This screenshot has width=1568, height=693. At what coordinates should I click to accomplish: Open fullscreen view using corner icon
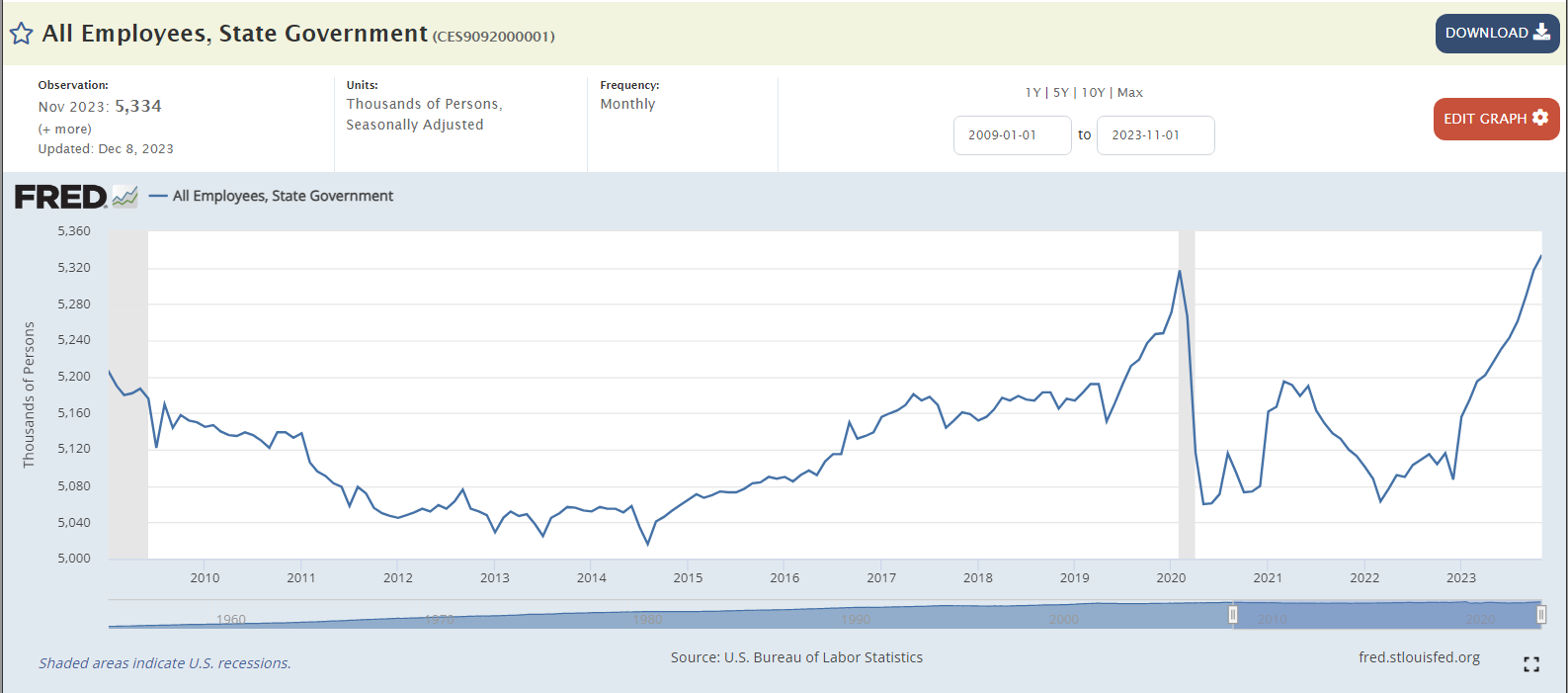click(1531, 664)
